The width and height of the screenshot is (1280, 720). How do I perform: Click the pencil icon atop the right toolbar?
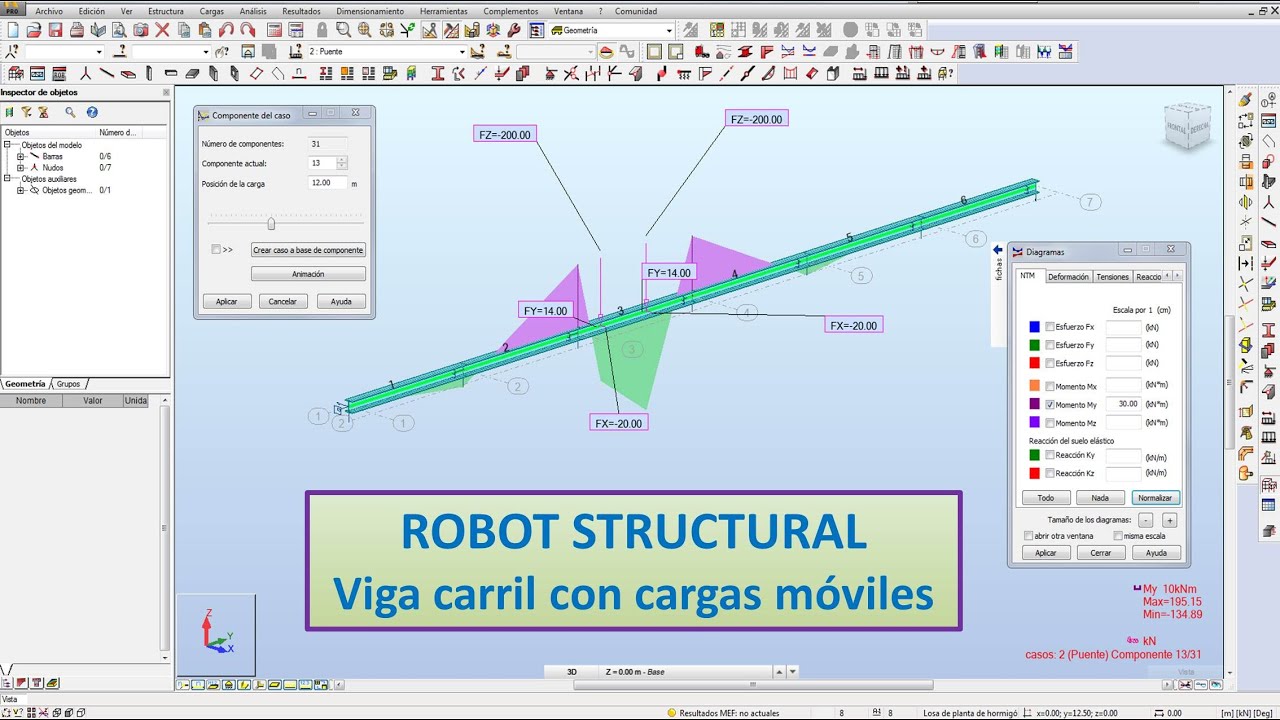pyautogui.click(x=1245, y=99)
